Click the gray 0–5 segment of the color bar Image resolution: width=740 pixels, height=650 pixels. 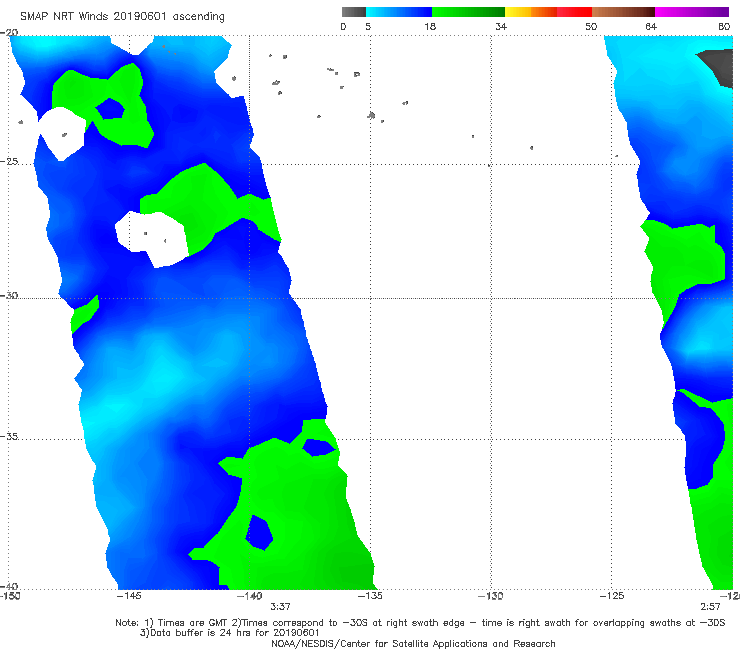coord(353,12)
